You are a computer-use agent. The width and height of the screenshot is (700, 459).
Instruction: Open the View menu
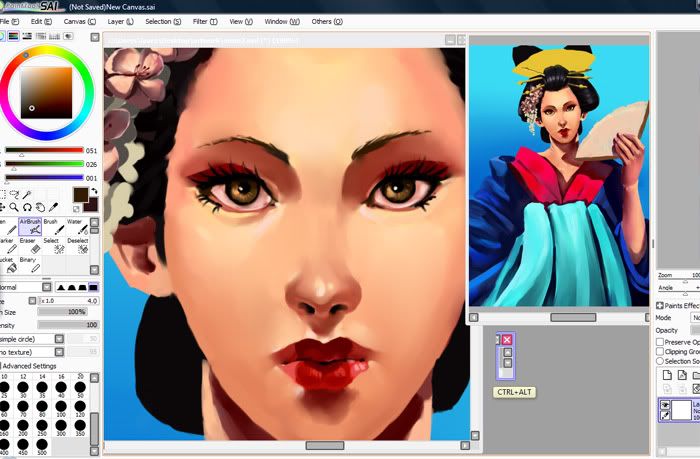(241, 21)
